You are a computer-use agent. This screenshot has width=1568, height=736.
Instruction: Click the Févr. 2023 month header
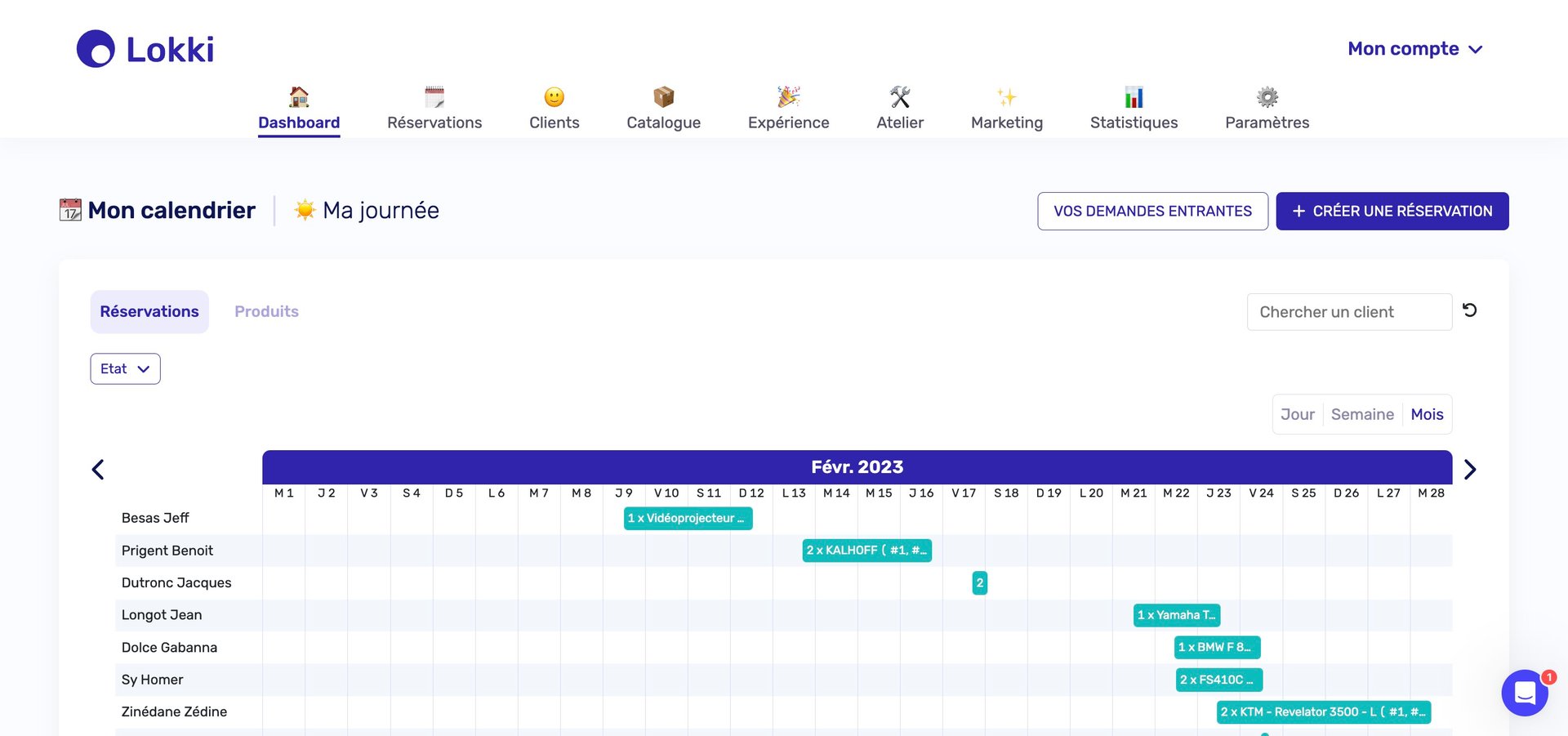857,466
